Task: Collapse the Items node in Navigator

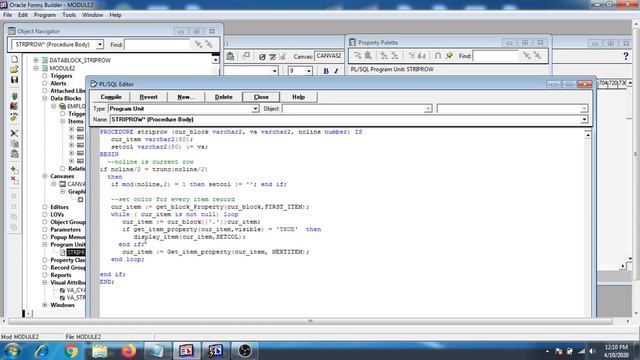Action: tap(62, 121)
